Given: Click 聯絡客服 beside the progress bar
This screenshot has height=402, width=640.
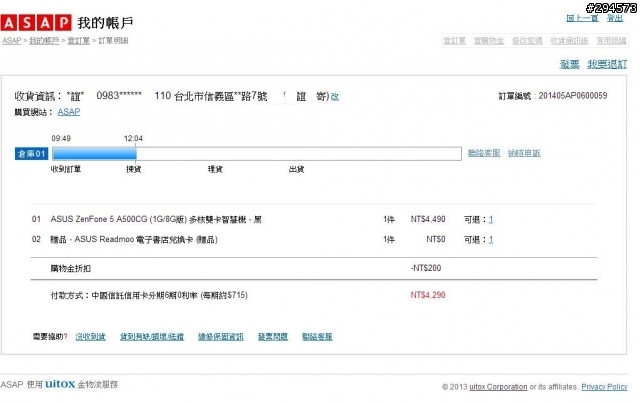Looking at the screenshot, I should tap(484, 153).
